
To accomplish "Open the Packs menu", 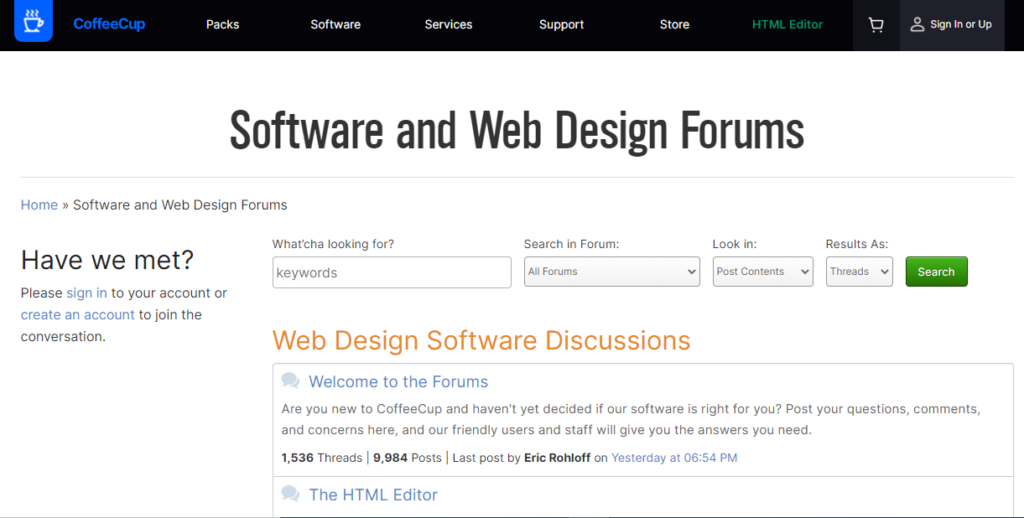I will pyautogui.click(x=223, y=25).
